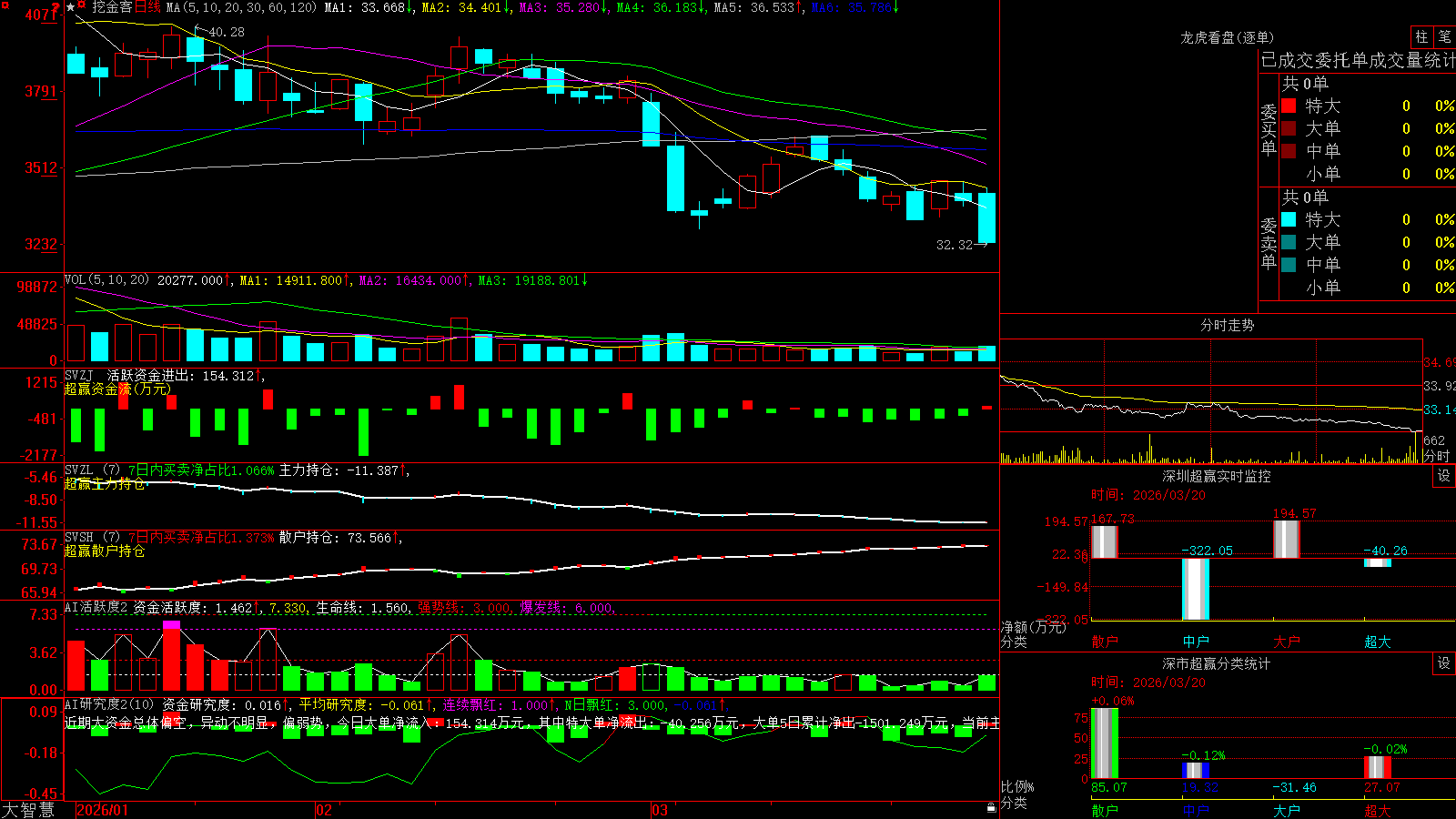
Task: Click the -322.05 中户 bar in 深圳超赢实时监控
Action: click(1196, 589)
